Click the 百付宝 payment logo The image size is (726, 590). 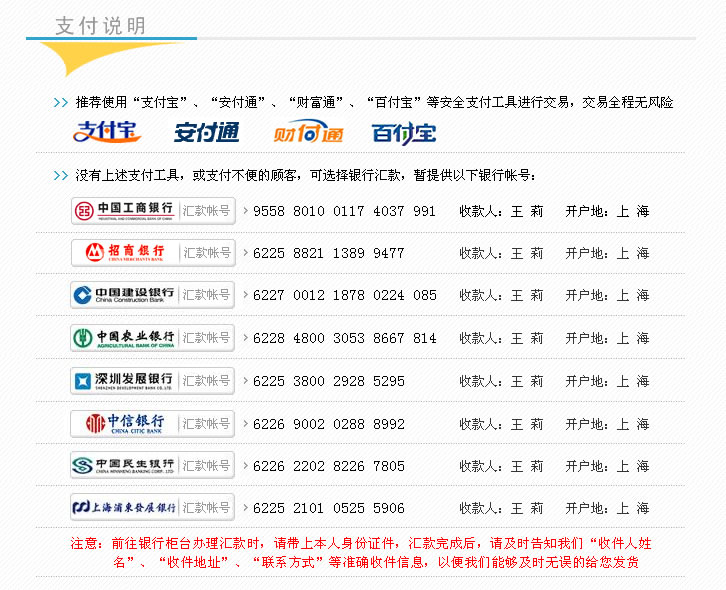[404, 133]
